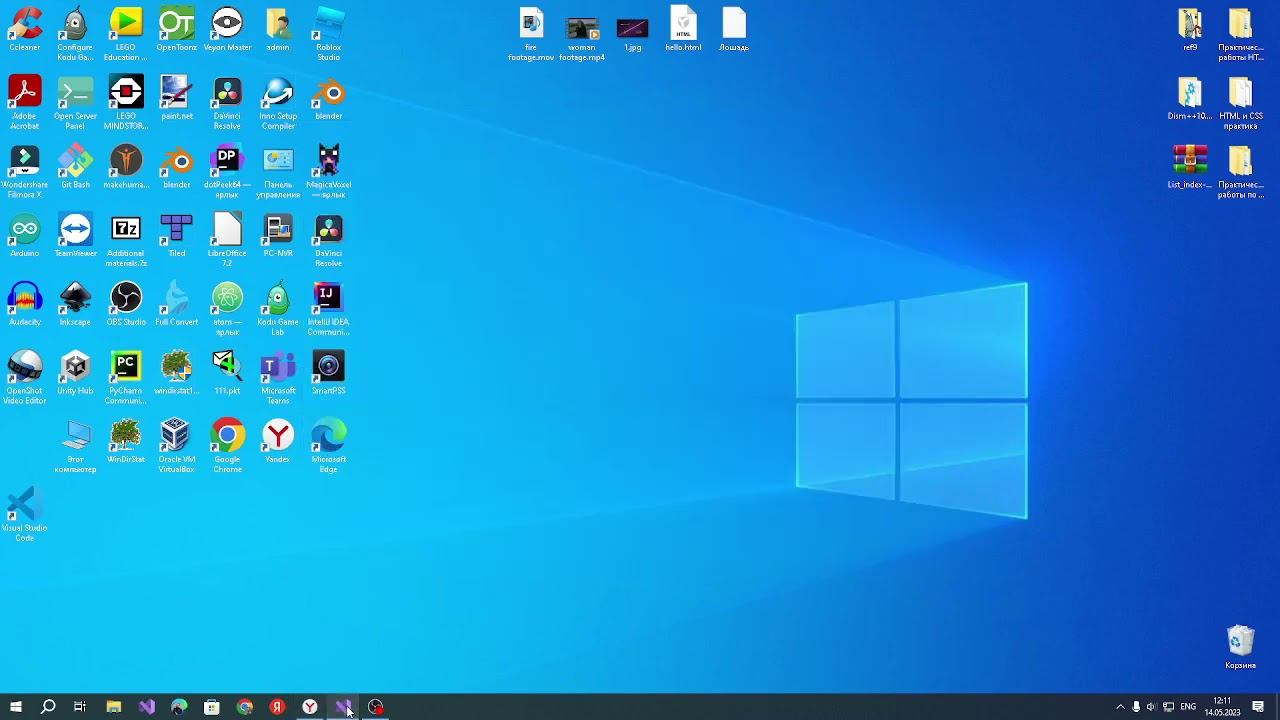The width and height of the screenshot is (1280, 720).
Task: Select the Dism++10 archive folder
Action: [1190, 98]
